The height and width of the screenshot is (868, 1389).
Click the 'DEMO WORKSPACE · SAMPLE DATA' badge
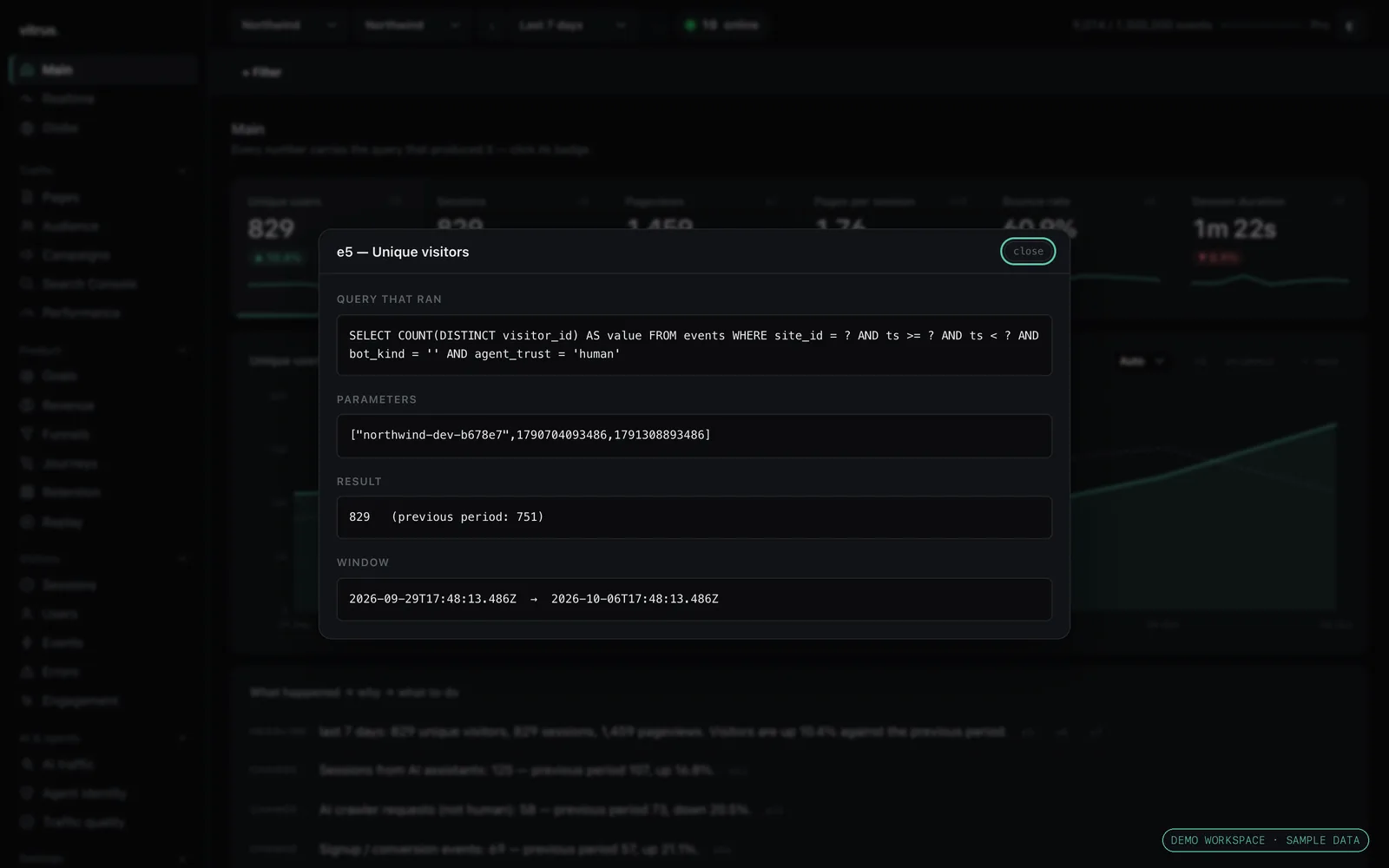click(x=1265, y=840)
